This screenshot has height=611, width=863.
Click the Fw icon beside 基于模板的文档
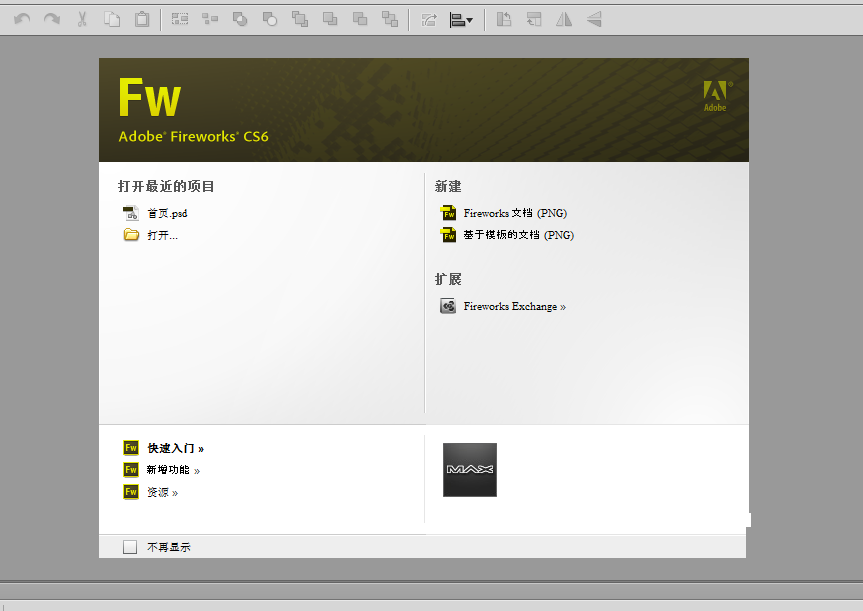coord(448,234)
